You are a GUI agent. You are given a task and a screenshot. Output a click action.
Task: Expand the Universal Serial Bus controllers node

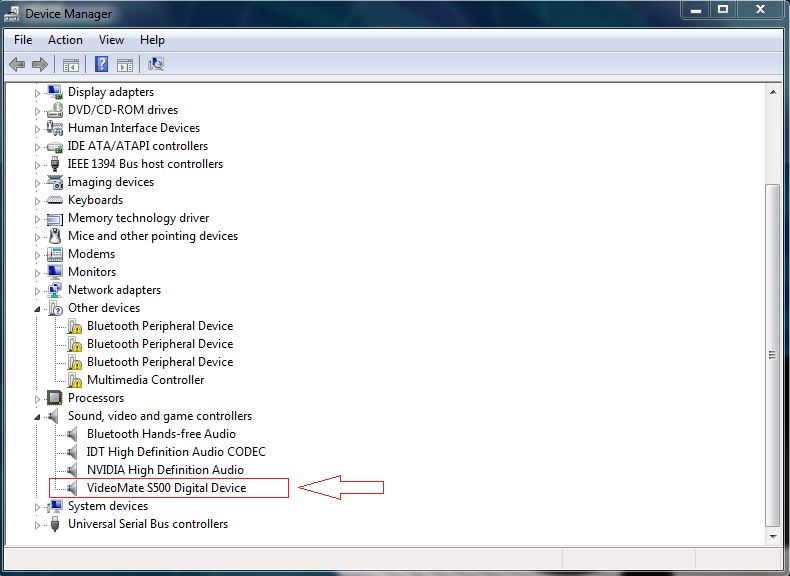[37, 525]
